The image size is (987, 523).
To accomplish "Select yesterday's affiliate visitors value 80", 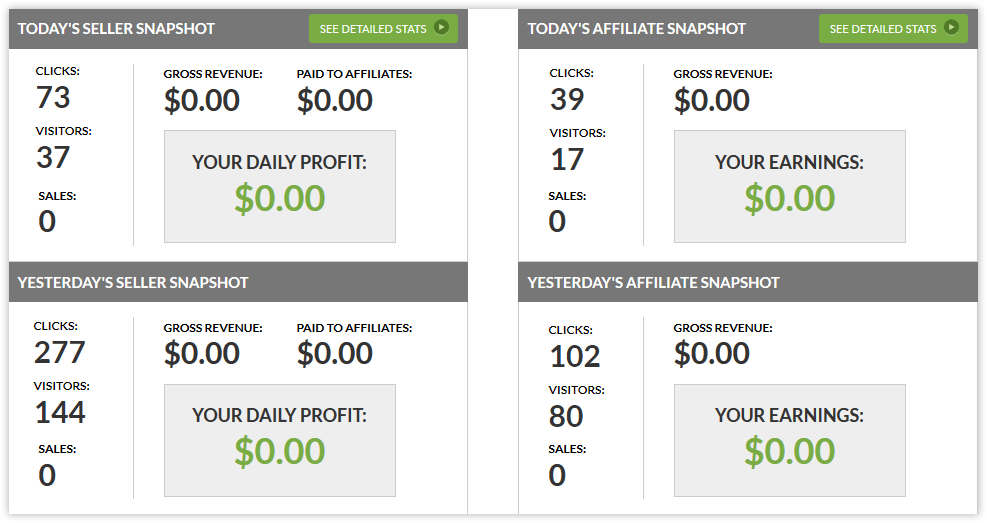I will pyautogui.click(x=567, y=415).
